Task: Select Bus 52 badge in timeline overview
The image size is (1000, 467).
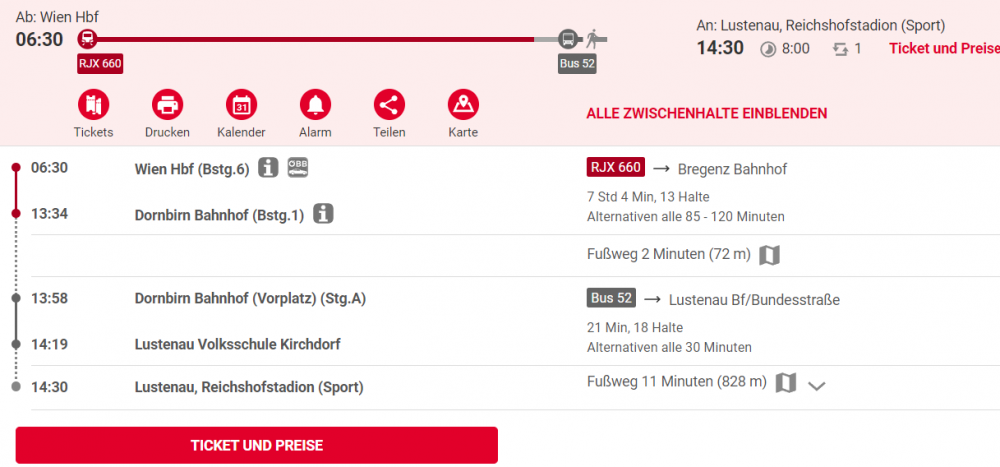Action: coord(577,64)
